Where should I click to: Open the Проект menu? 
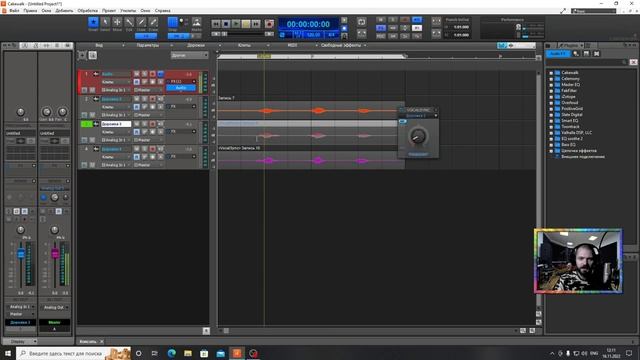tap(109, 11)
